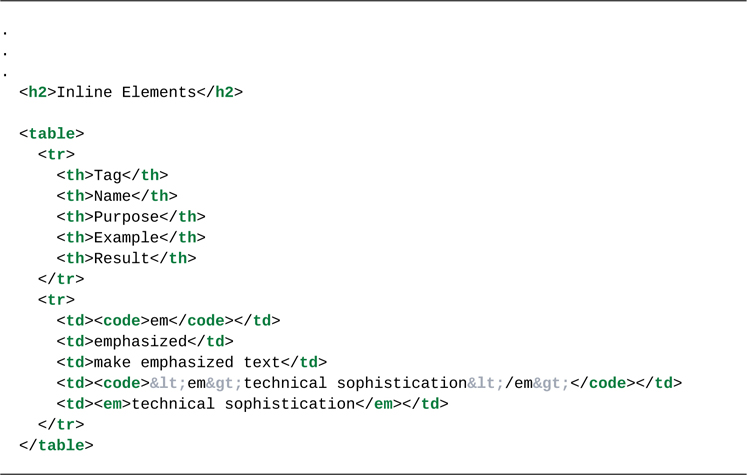
Task: Click the "Name" header cell text
Action: (112, 196)
